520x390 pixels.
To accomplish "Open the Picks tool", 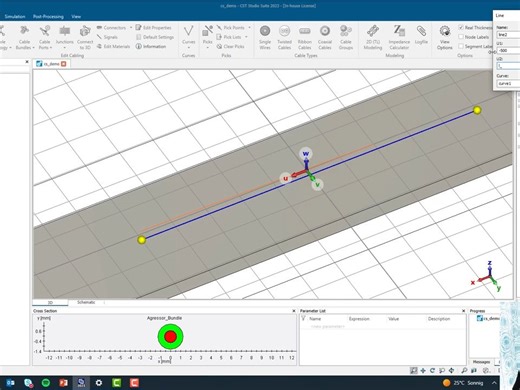I will 207,37.
